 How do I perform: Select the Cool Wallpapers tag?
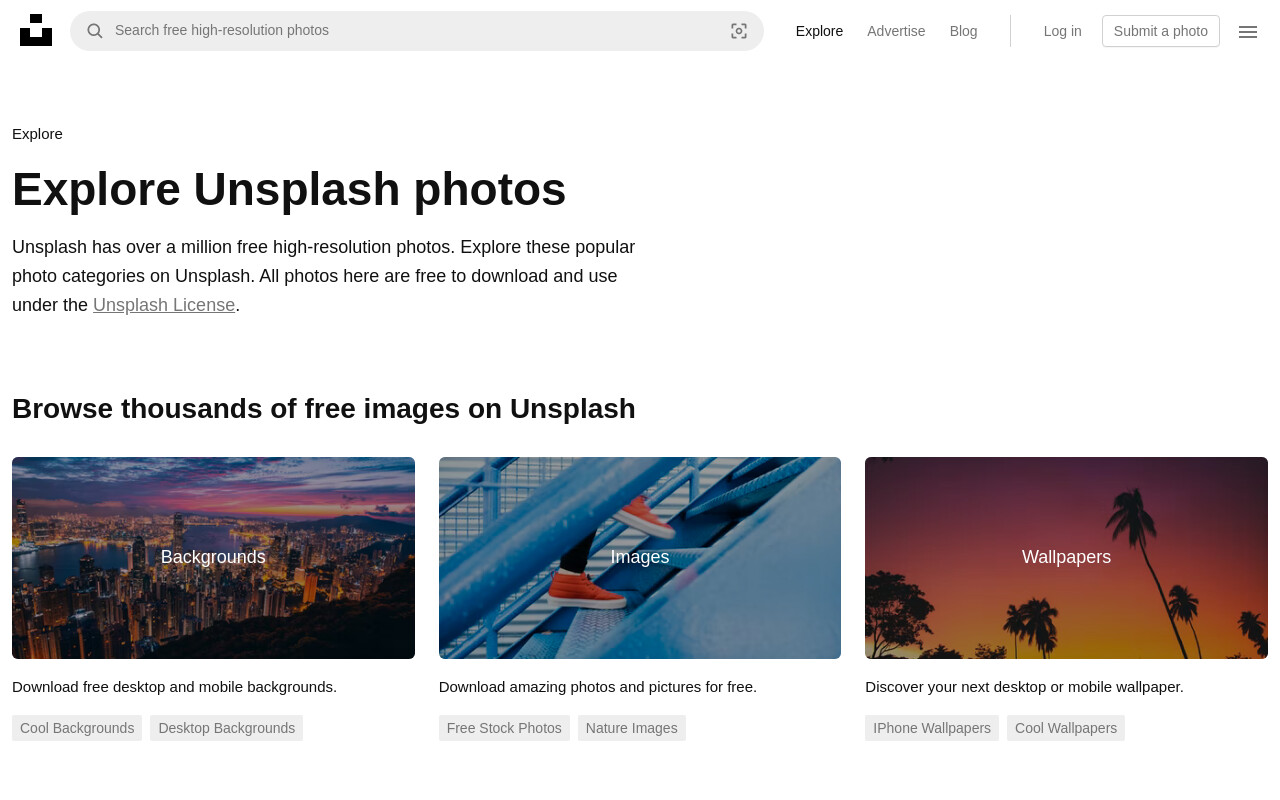tap(1066, 728)
